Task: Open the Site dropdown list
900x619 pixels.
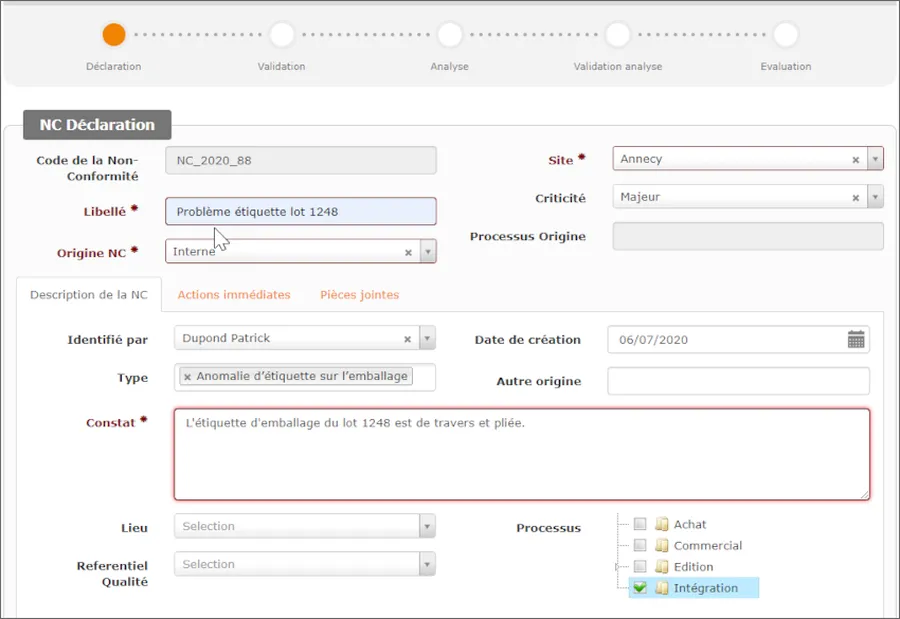Action: point(875,158)
